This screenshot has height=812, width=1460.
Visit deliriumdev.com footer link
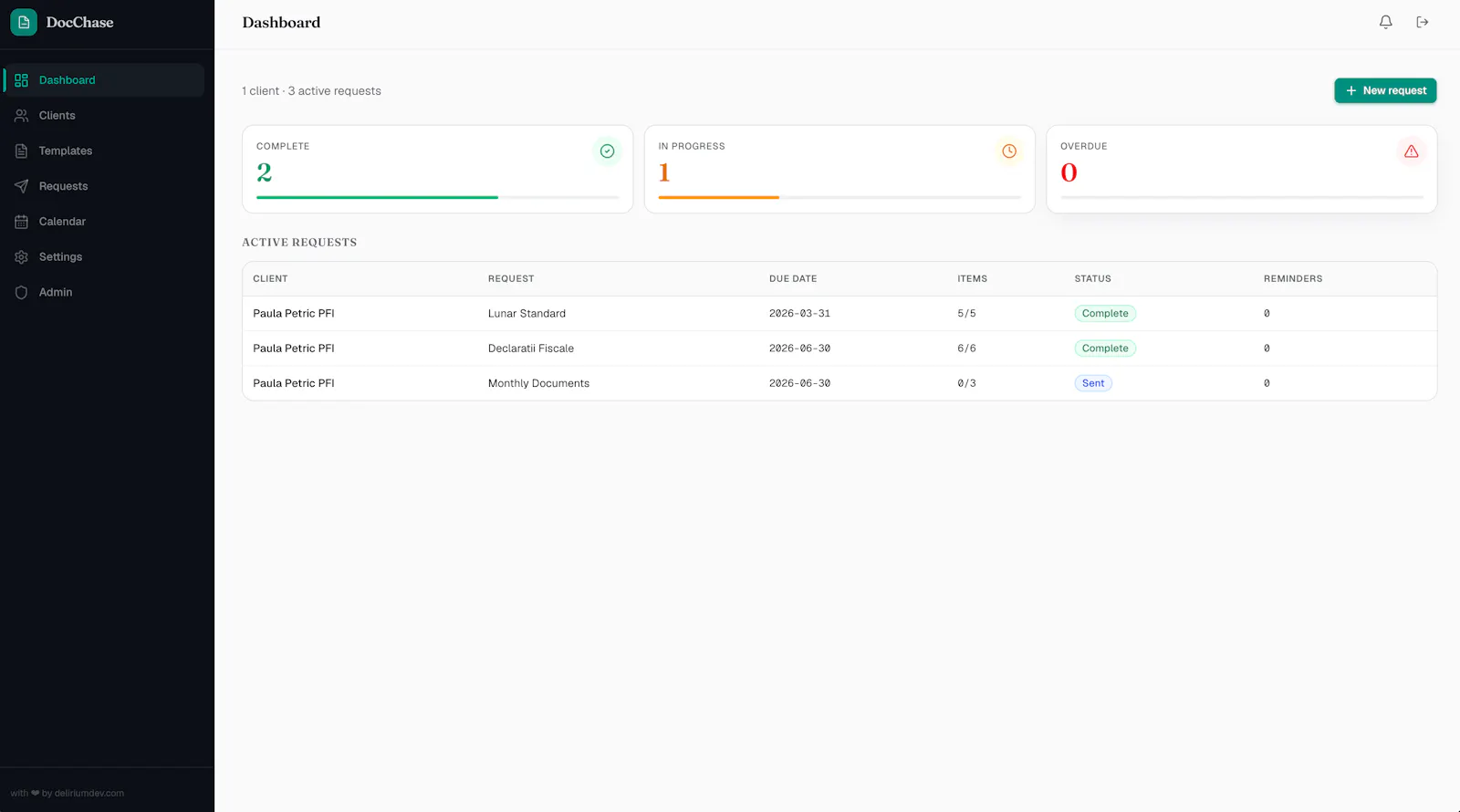(x=89, y=793)
